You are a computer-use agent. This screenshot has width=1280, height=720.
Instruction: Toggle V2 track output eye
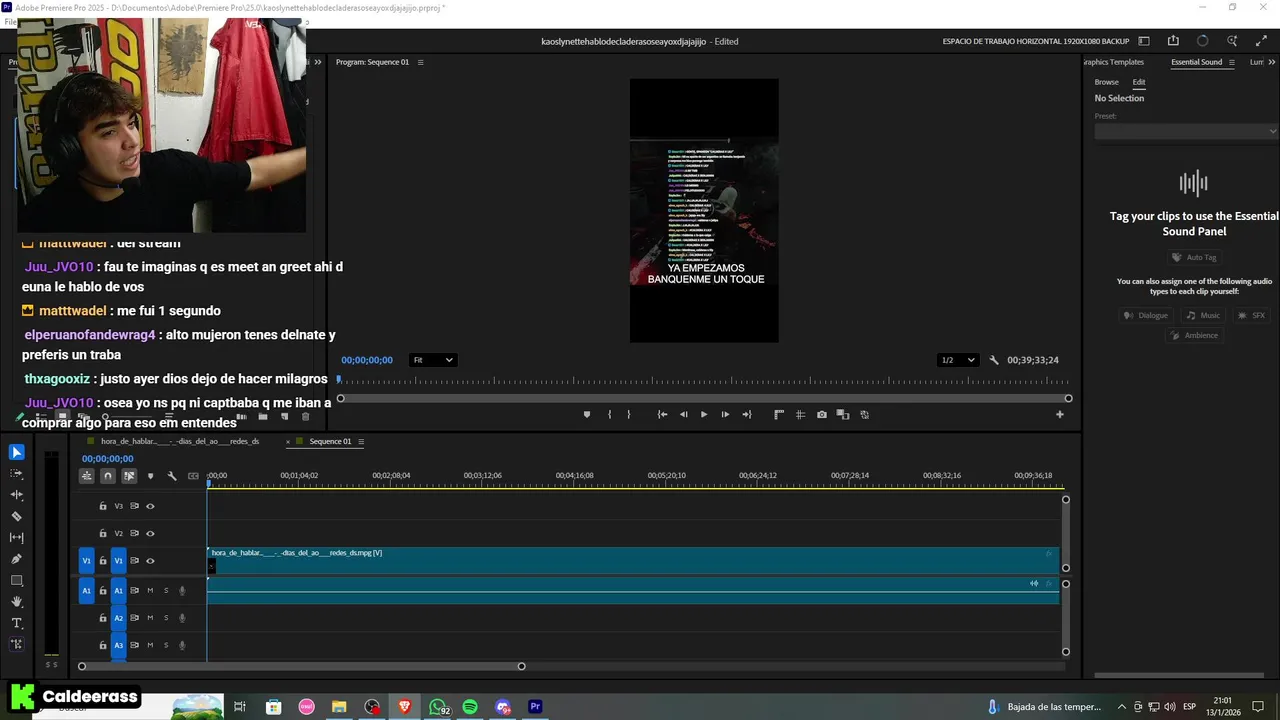point(150,533)
